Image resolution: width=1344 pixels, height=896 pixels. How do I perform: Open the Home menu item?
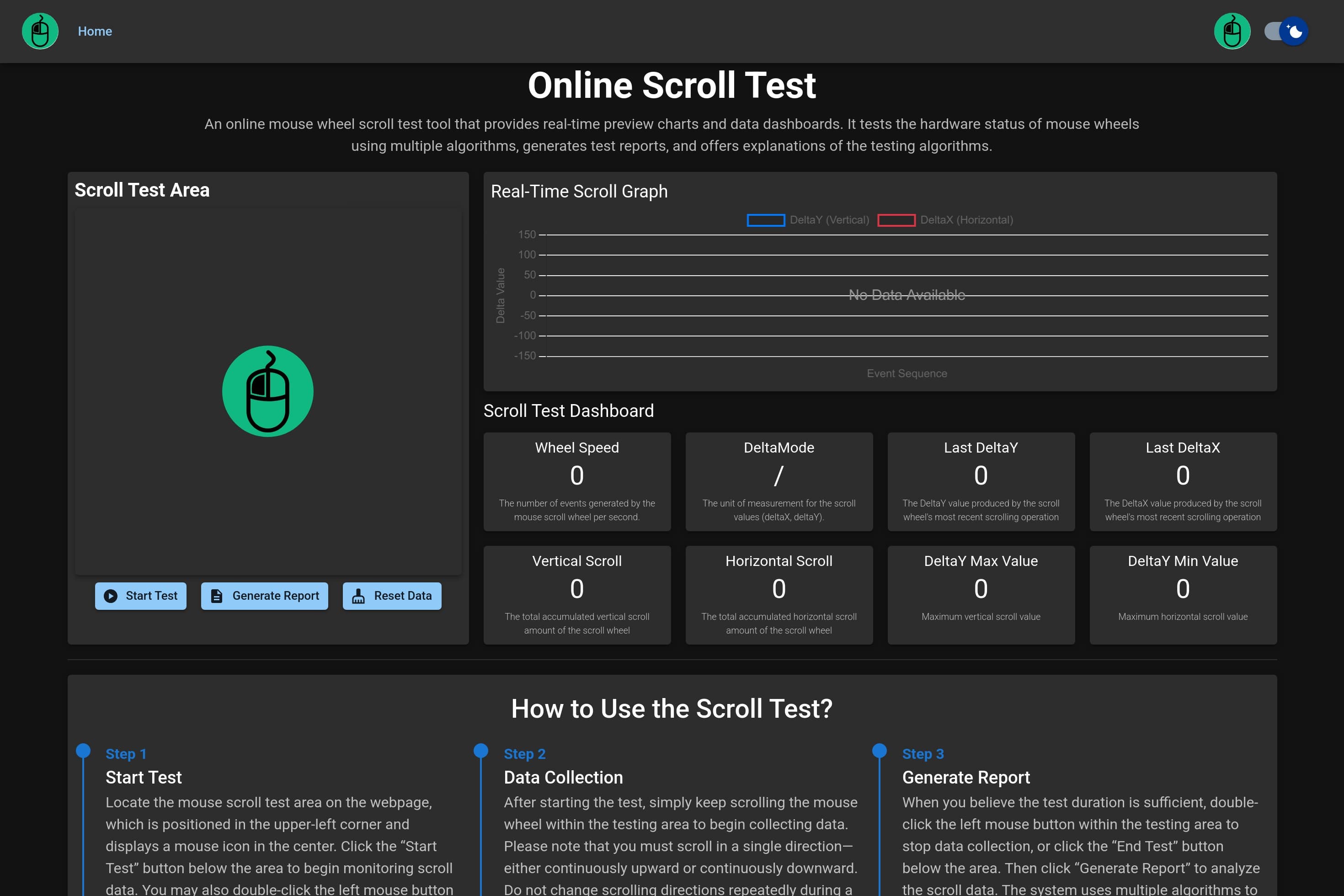(x=94, y=31)
